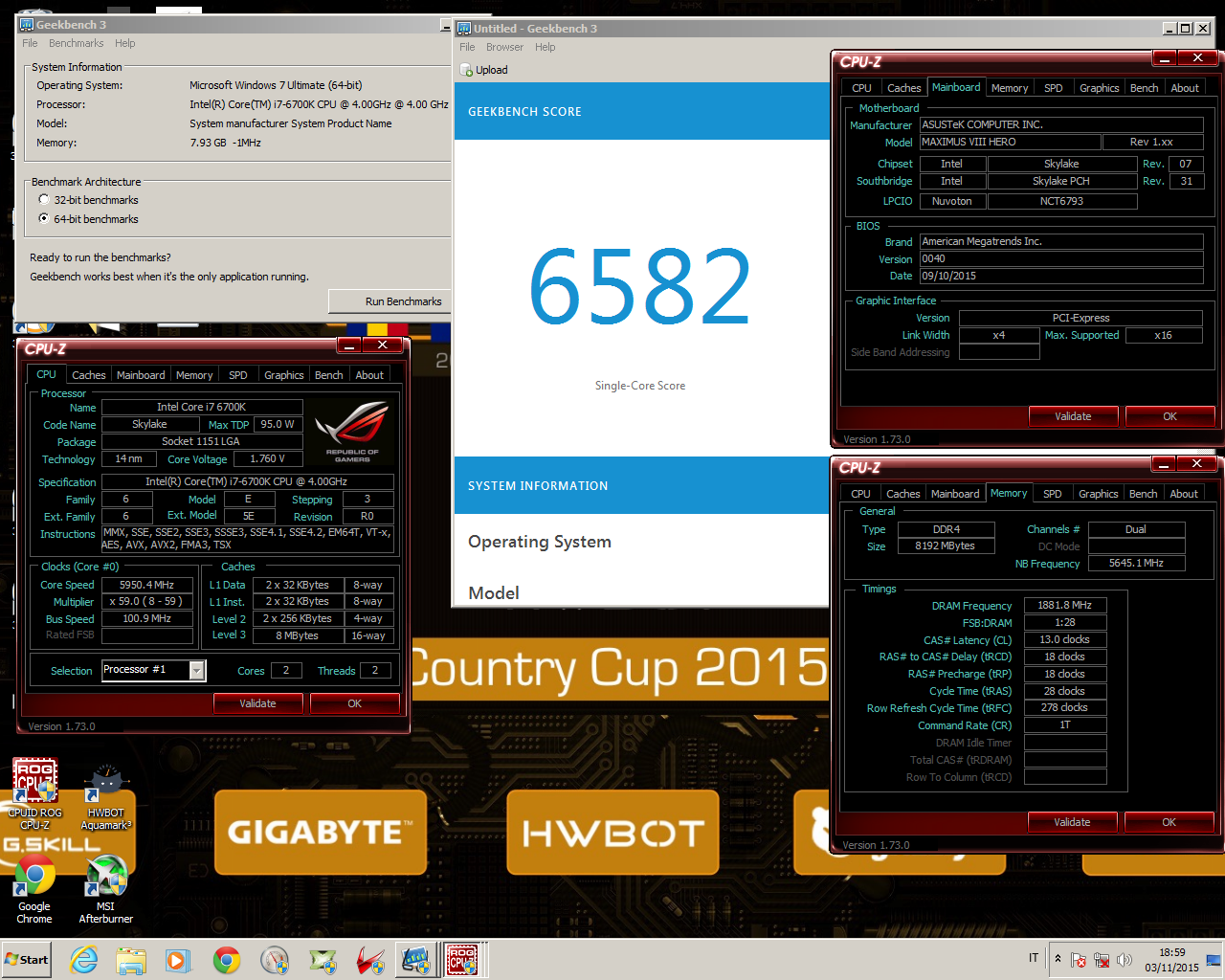1225x980 pixels.
Task: Open the File menu in the Untitled Geekbench window
Action: 467,47
